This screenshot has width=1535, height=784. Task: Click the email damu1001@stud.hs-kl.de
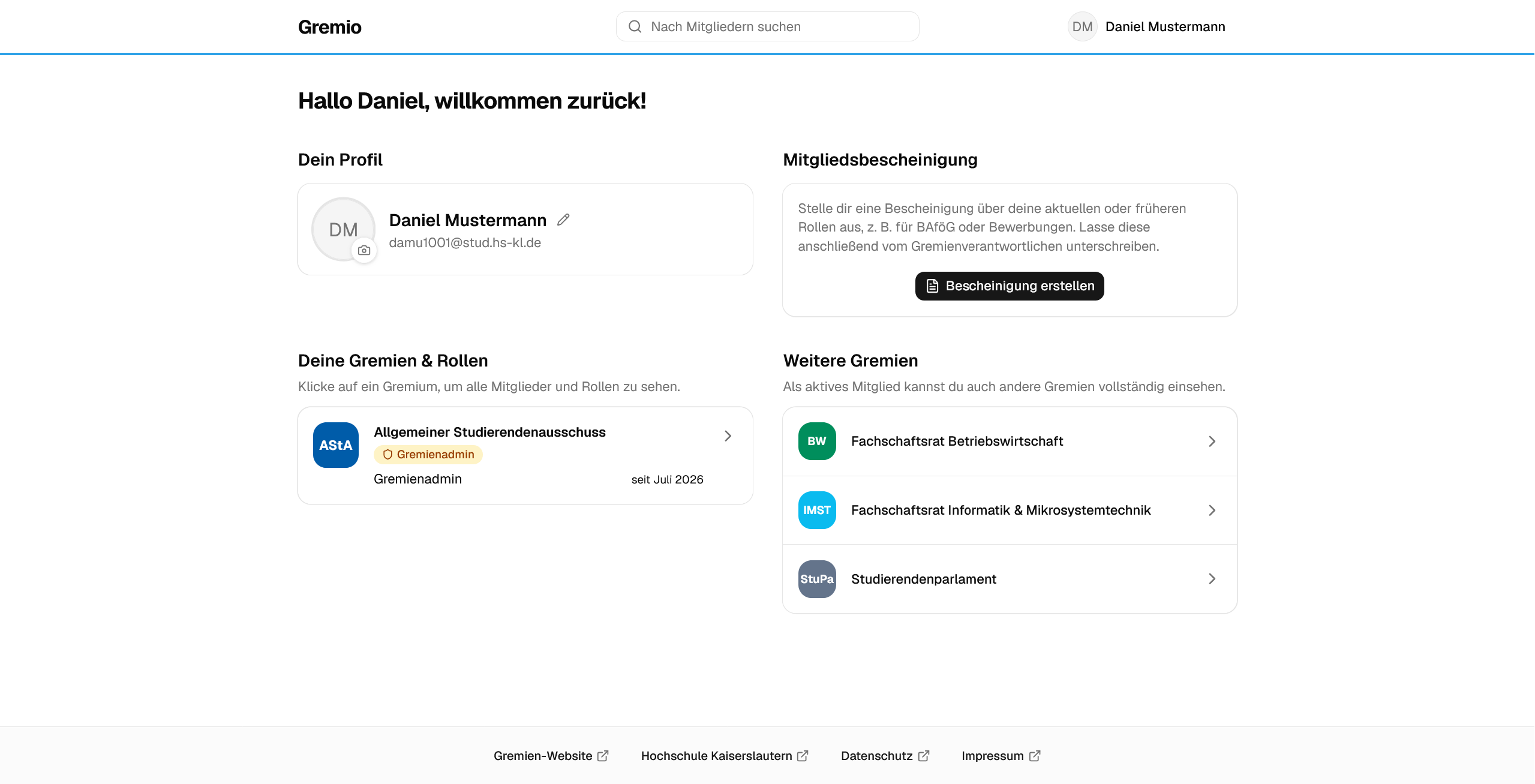click(x=465, y=242)
